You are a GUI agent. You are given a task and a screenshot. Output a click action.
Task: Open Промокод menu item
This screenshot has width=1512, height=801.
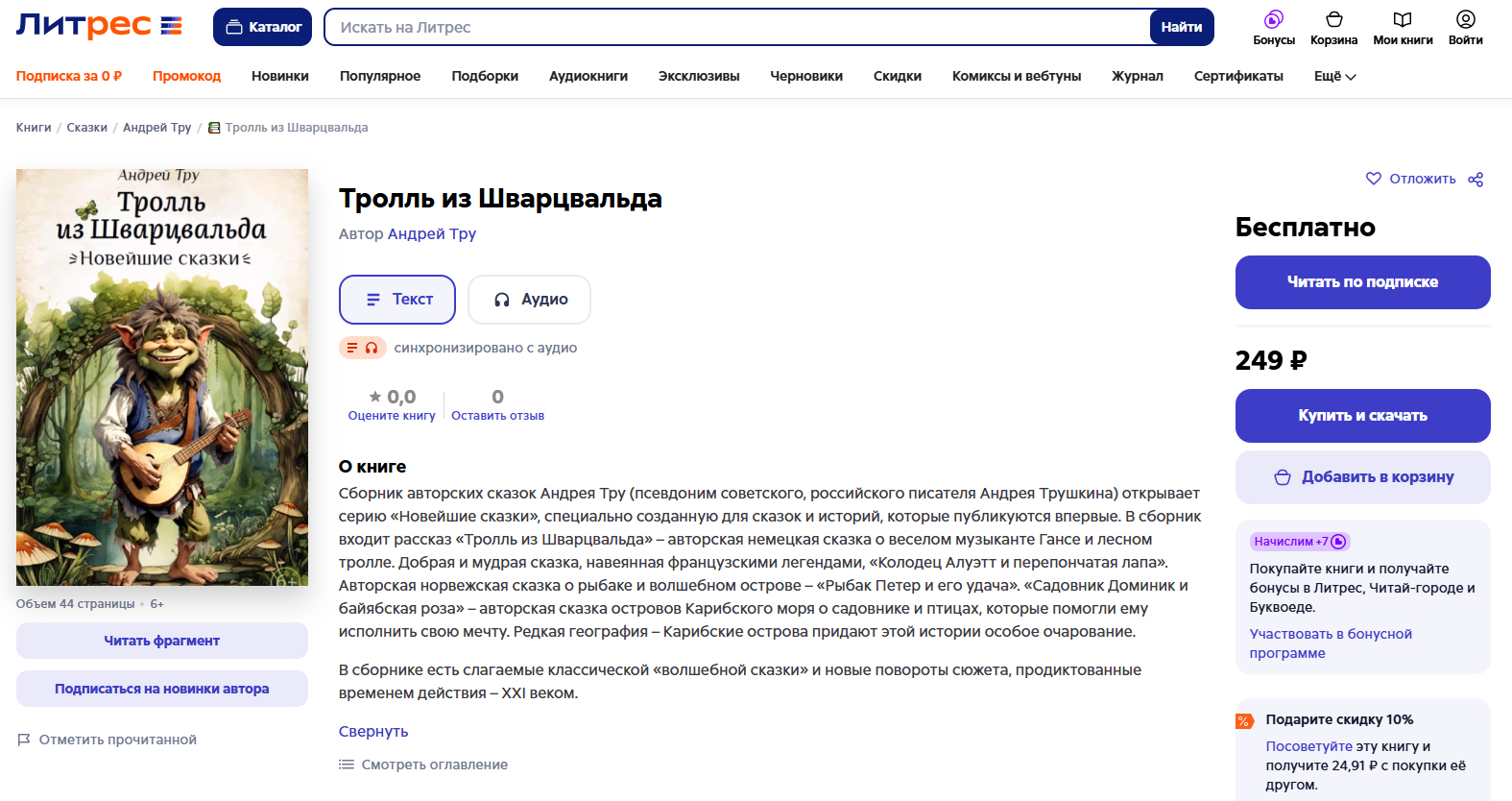[x=186, y=76]
